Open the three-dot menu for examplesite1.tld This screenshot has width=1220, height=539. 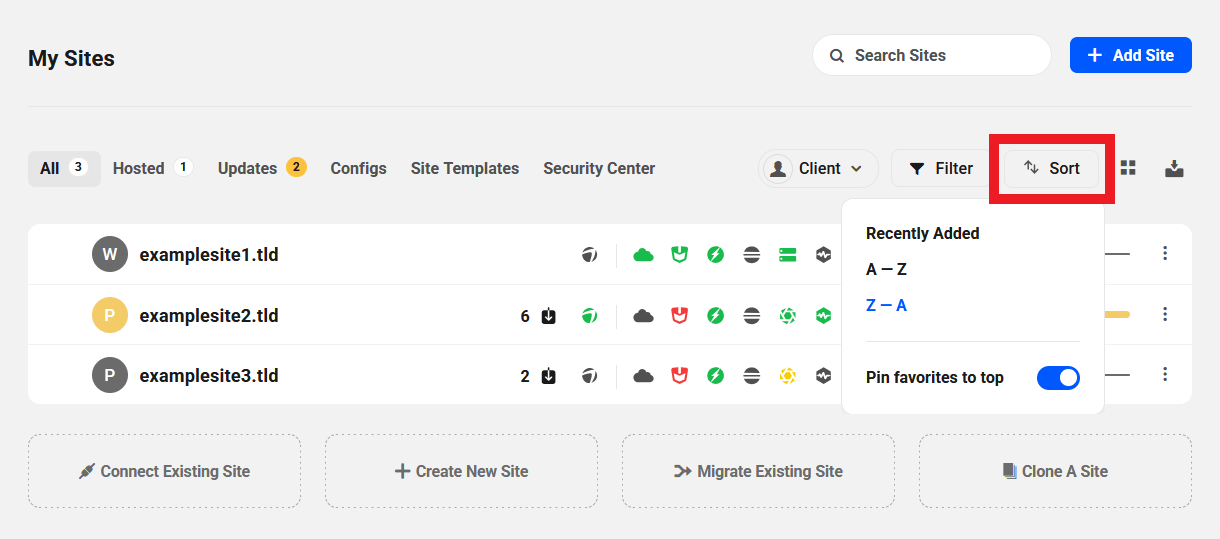tap(1165, 254)
